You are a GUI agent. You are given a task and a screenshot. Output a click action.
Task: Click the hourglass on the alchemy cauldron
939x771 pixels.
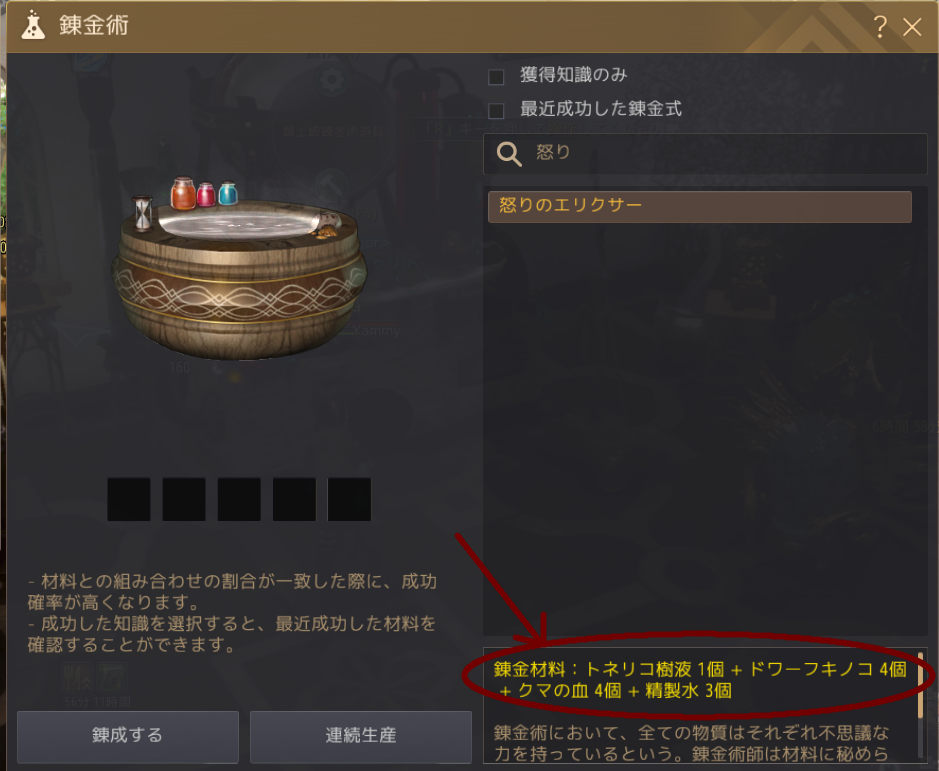(143, 213)
